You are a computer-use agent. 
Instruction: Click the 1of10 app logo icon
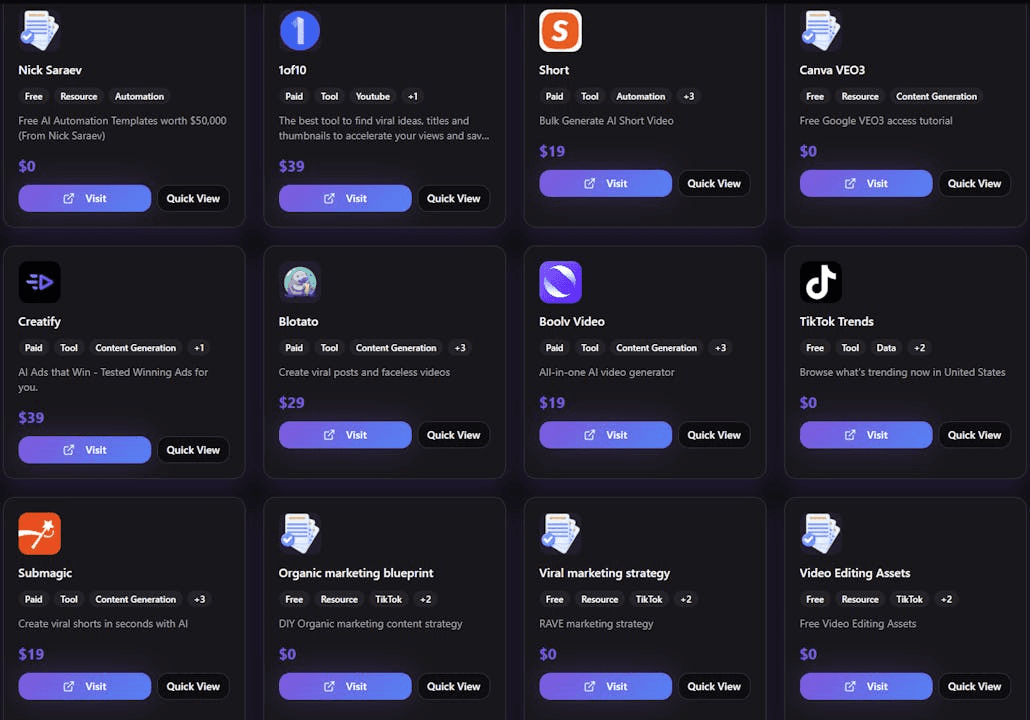tap(300, 31)
